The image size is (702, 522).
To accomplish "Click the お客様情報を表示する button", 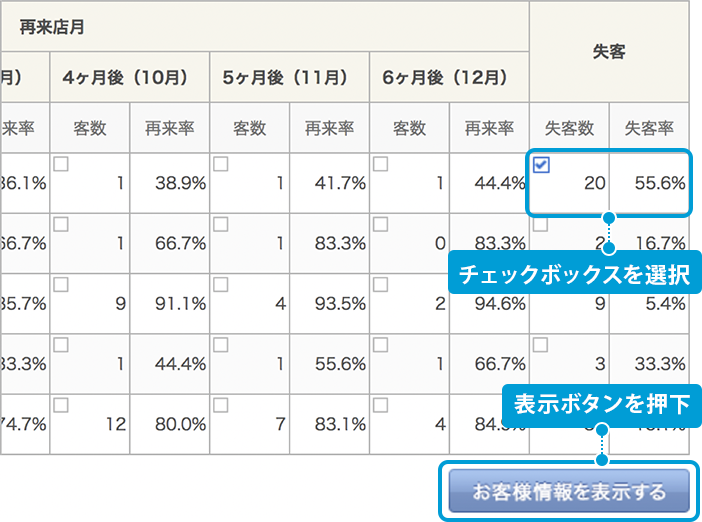I will [568, 492].
